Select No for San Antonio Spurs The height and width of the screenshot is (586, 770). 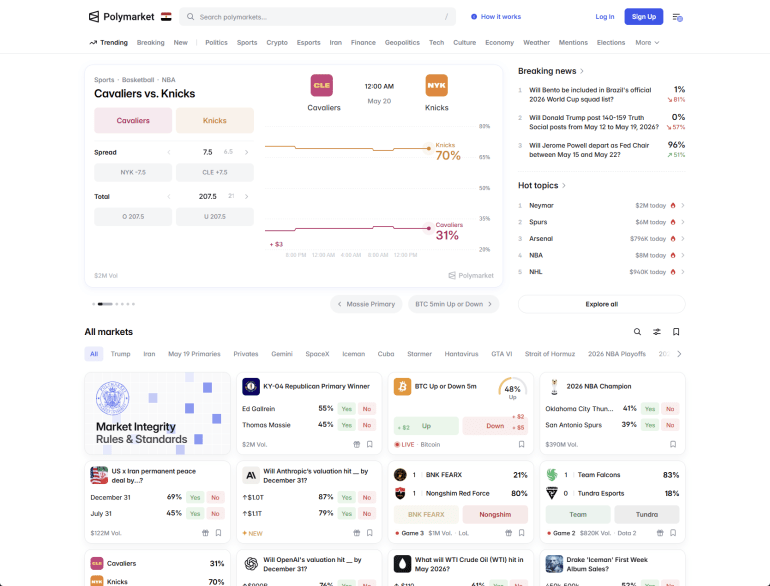[670, 425]
